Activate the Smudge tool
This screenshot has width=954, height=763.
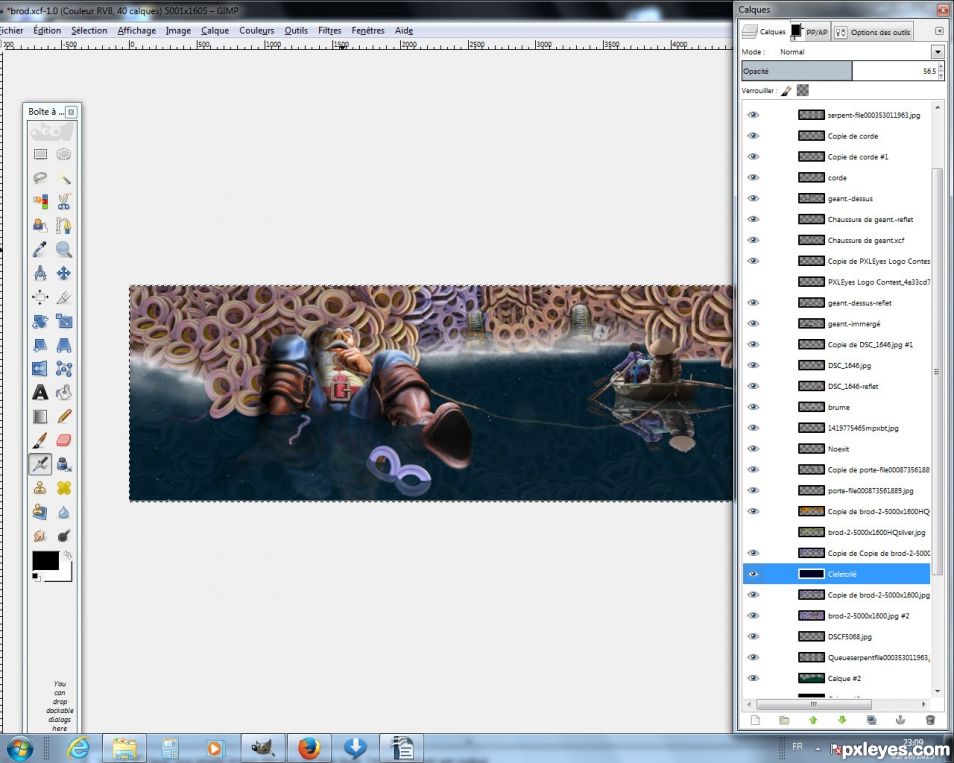click(40, 535)
